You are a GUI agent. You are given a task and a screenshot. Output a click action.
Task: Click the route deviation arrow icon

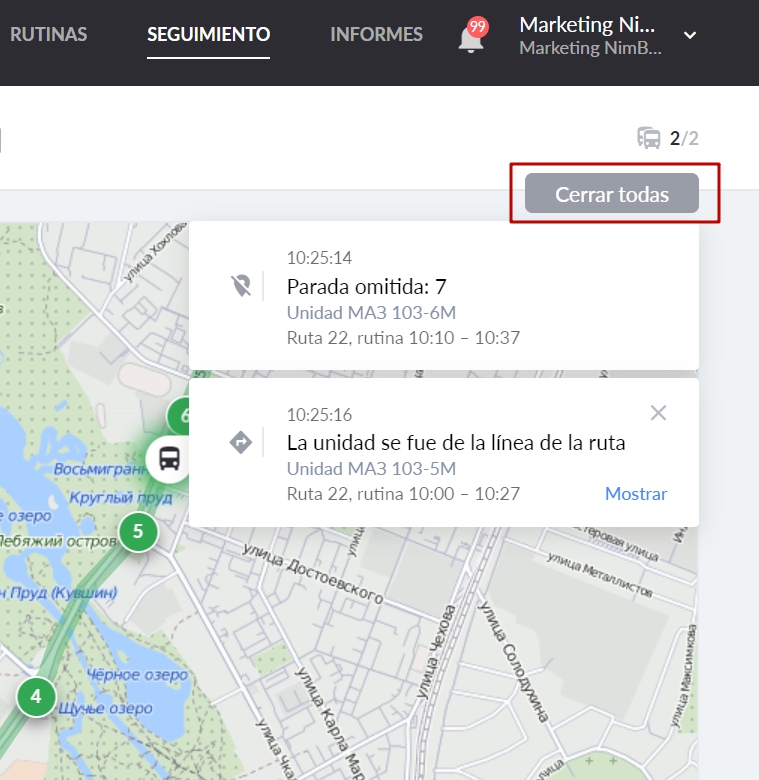pos(241,442)
